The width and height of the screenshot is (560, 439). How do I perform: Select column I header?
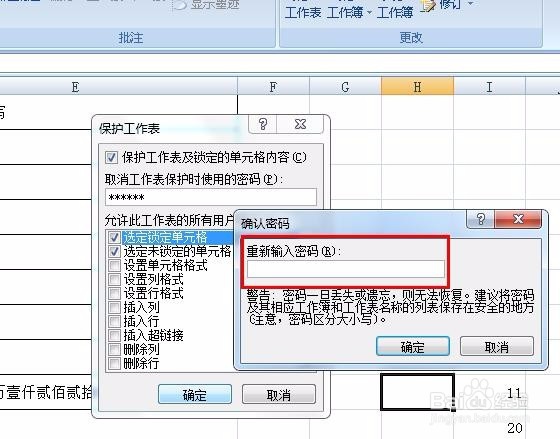pos(489,87)
